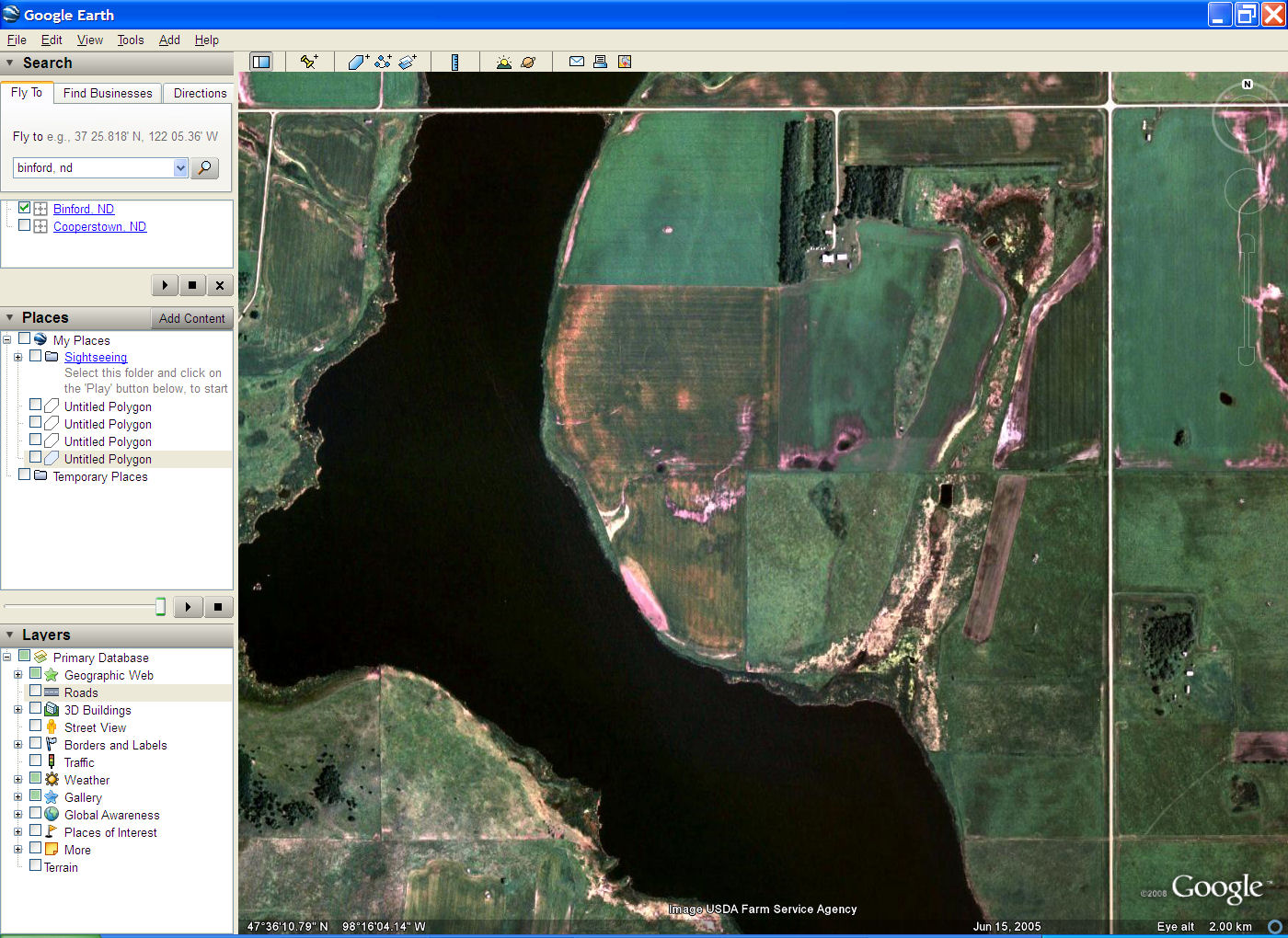1288x938 pixels.
Task: Click the Borders and Labels flag icon
Action: coord(52,745)
